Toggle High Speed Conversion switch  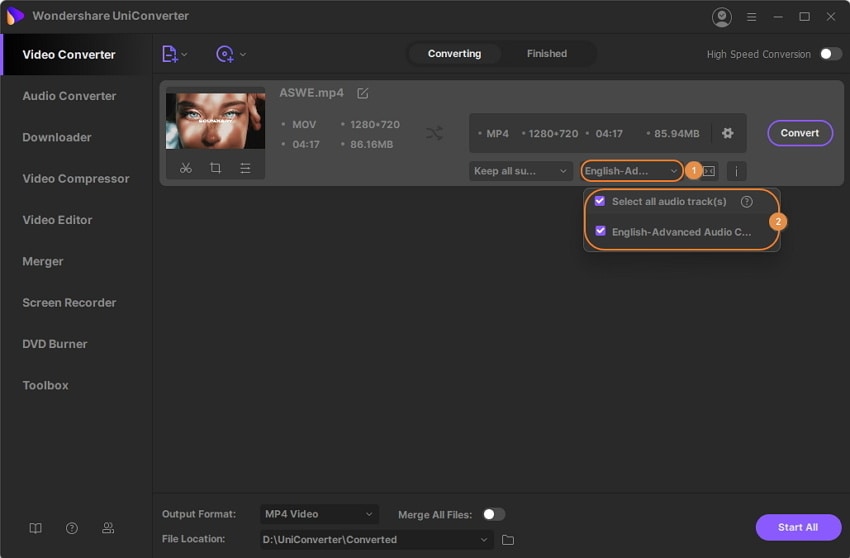[x=830, y=54]
